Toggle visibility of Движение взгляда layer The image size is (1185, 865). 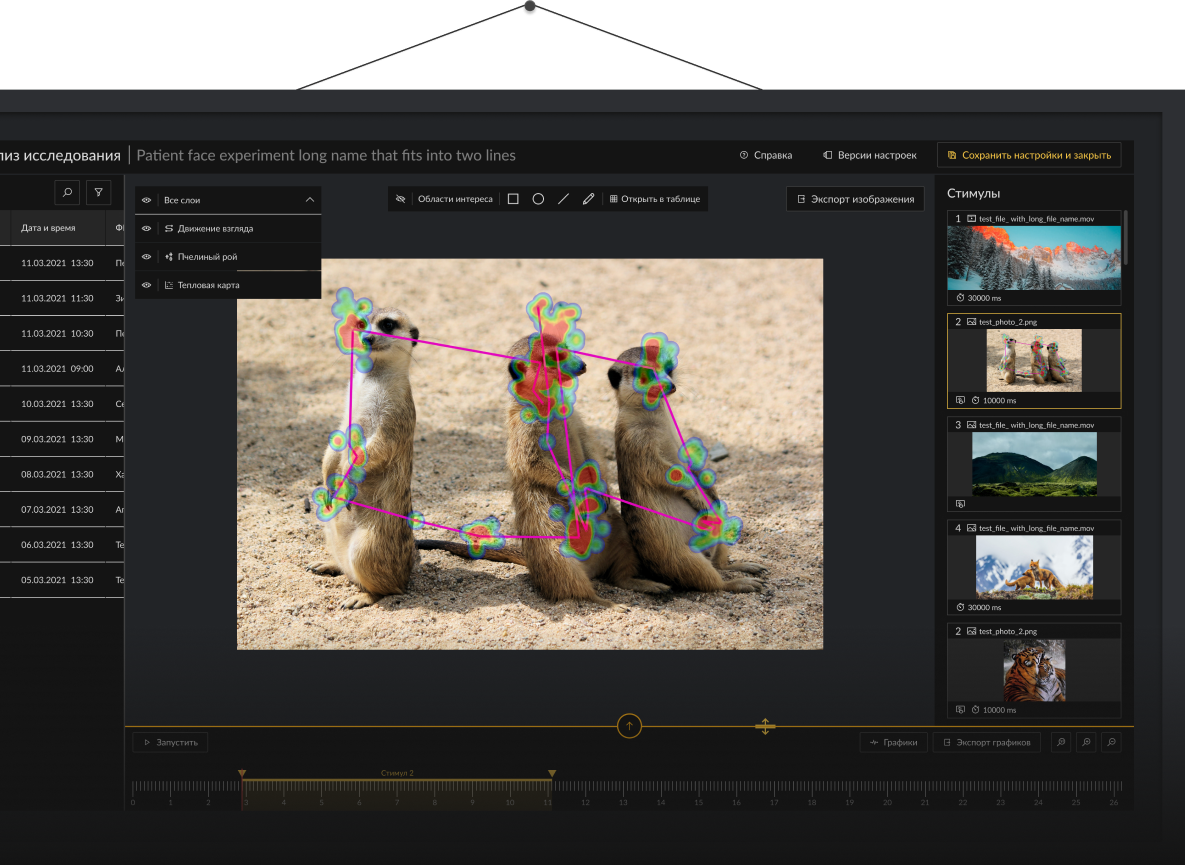147,229
